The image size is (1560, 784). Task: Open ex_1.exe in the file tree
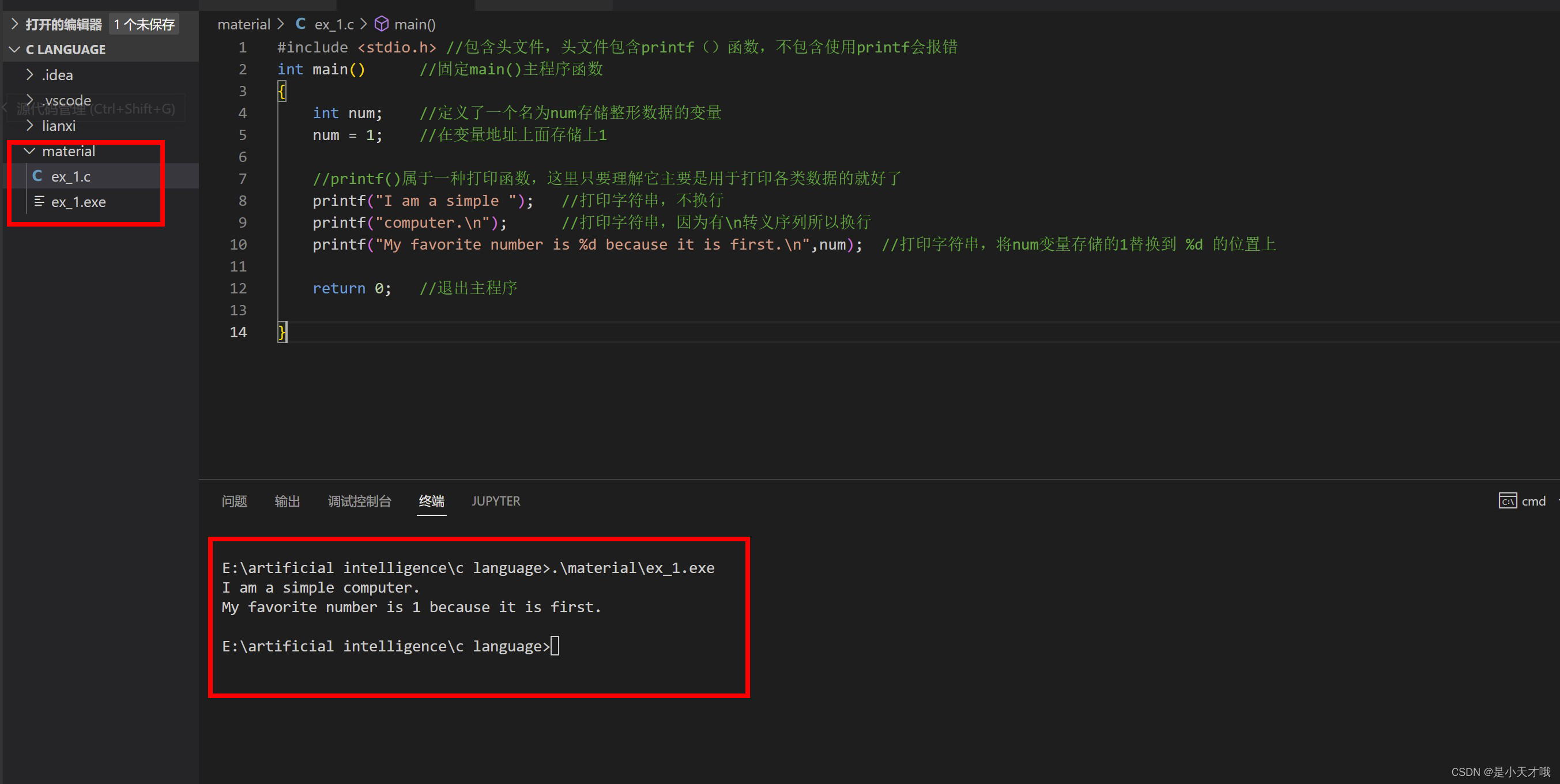(x=78, y=202)
